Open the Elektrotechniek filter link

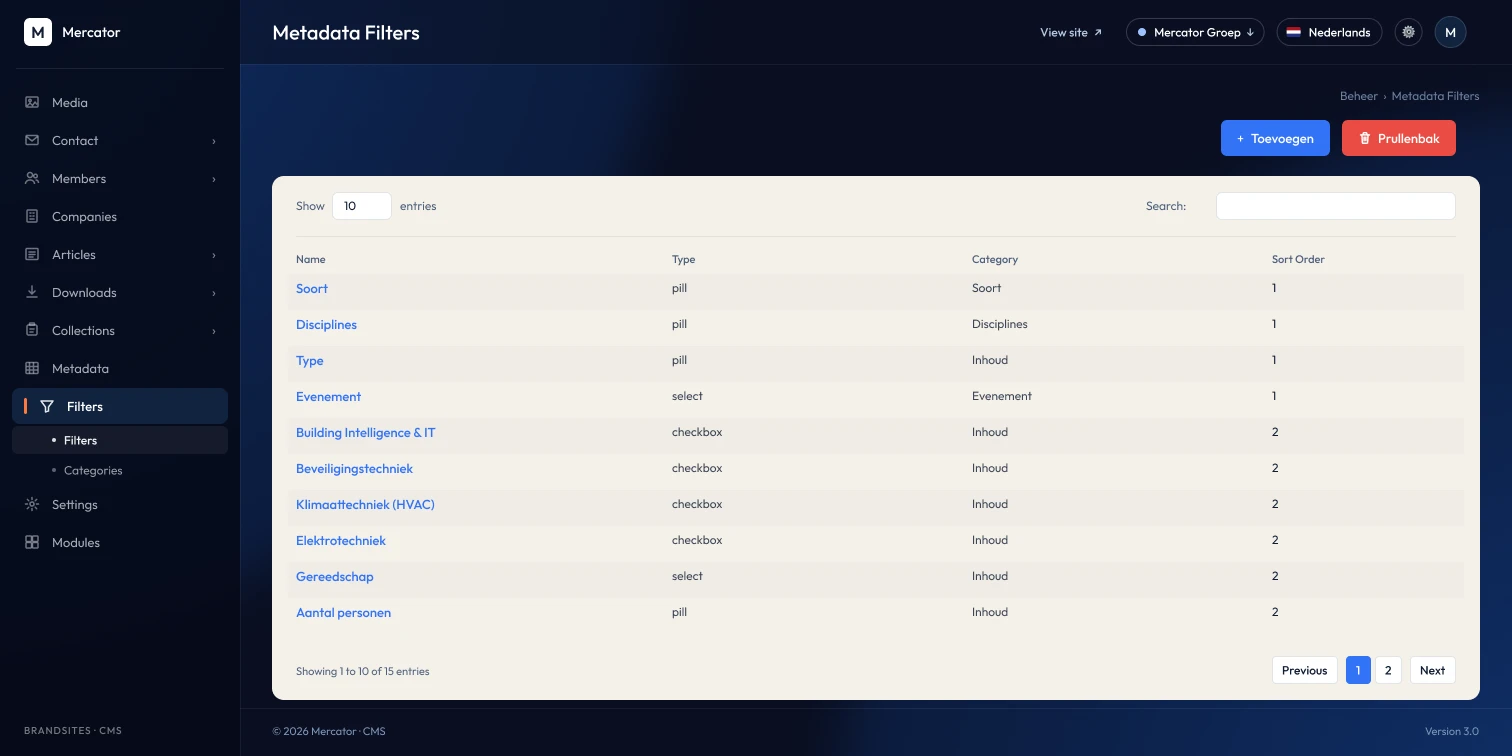(341, 540)
